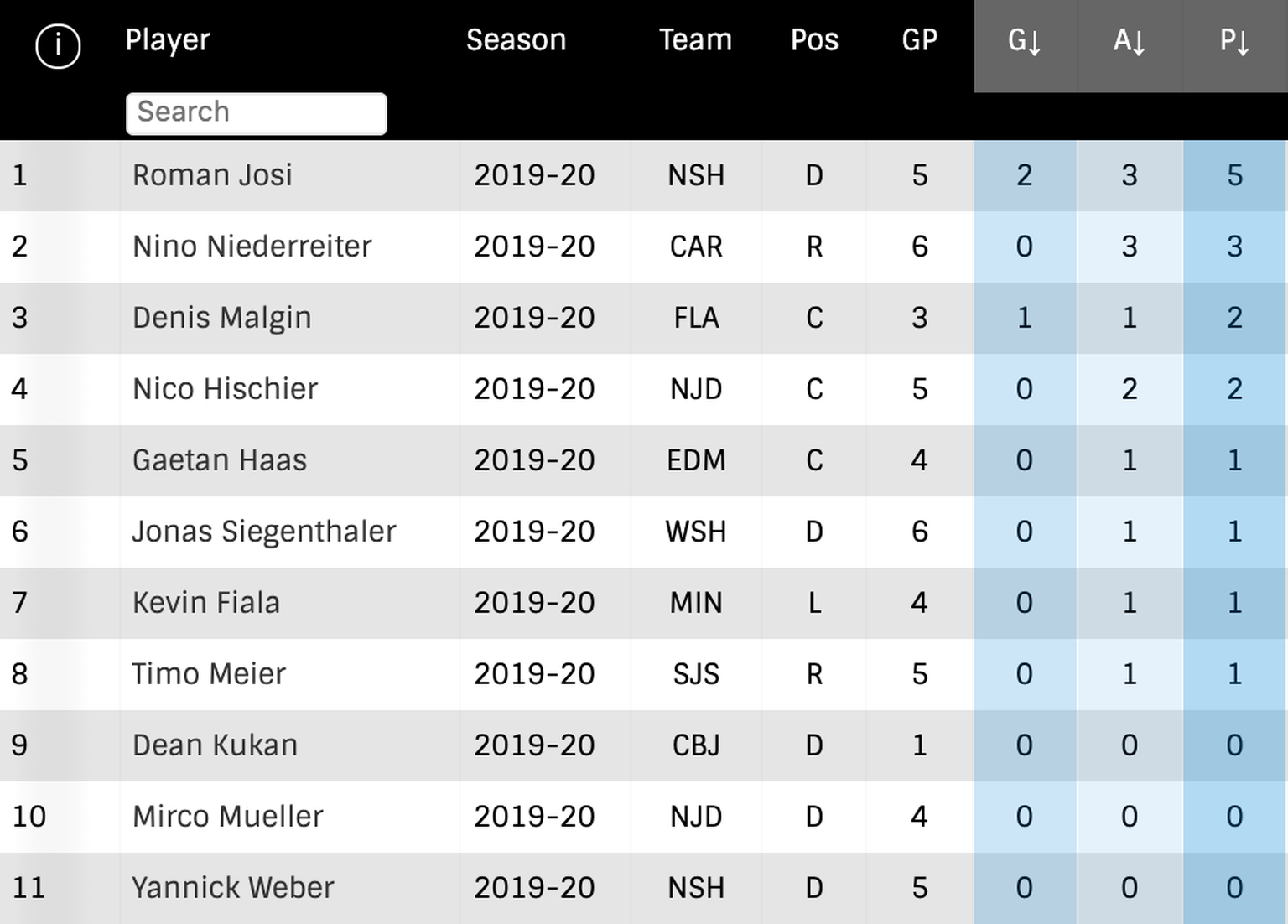Click the info icon in the header

point(58,45)
